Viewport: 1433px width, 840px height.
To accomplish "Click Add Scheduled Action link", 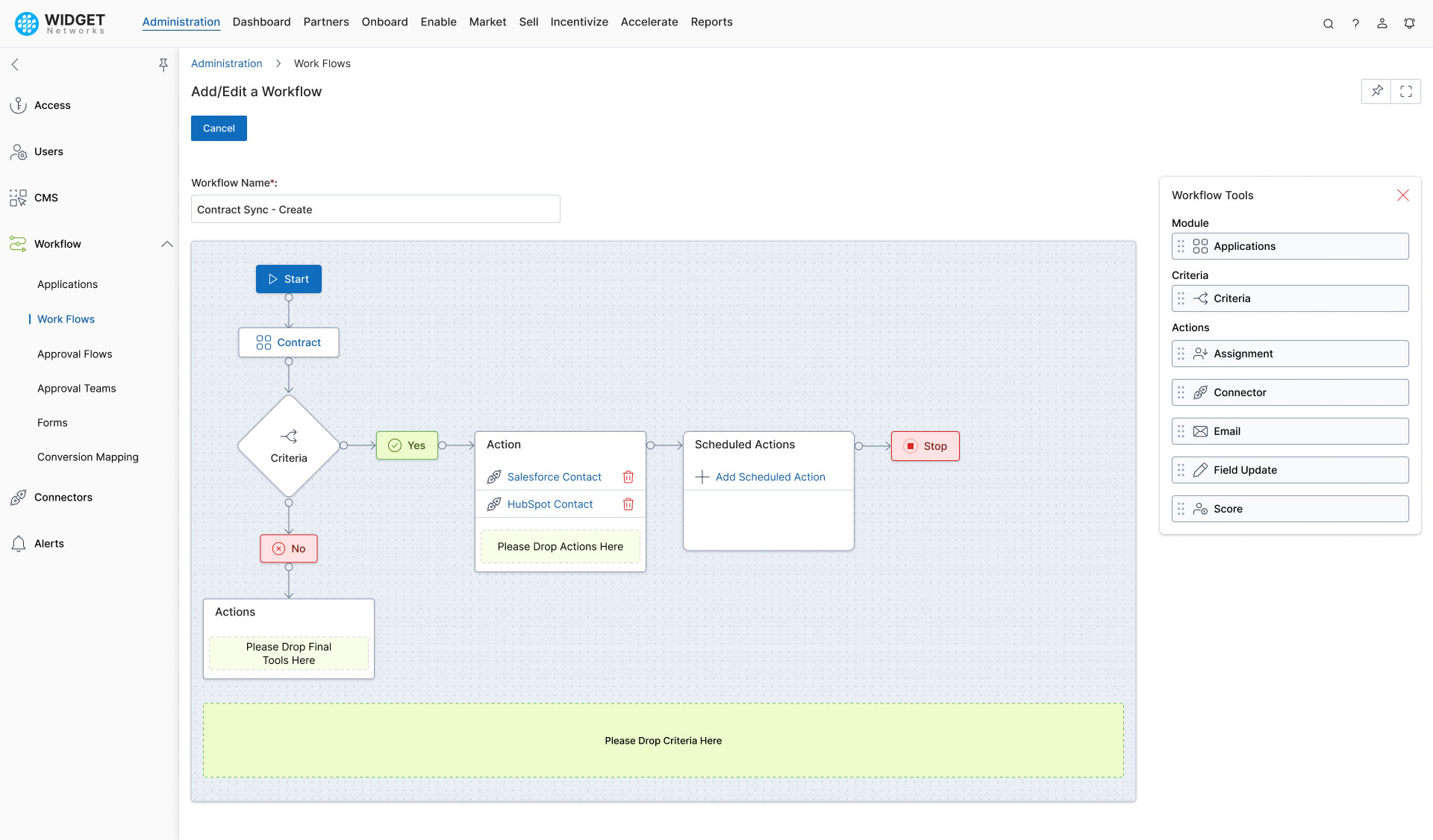I will [x=770, y=477].
